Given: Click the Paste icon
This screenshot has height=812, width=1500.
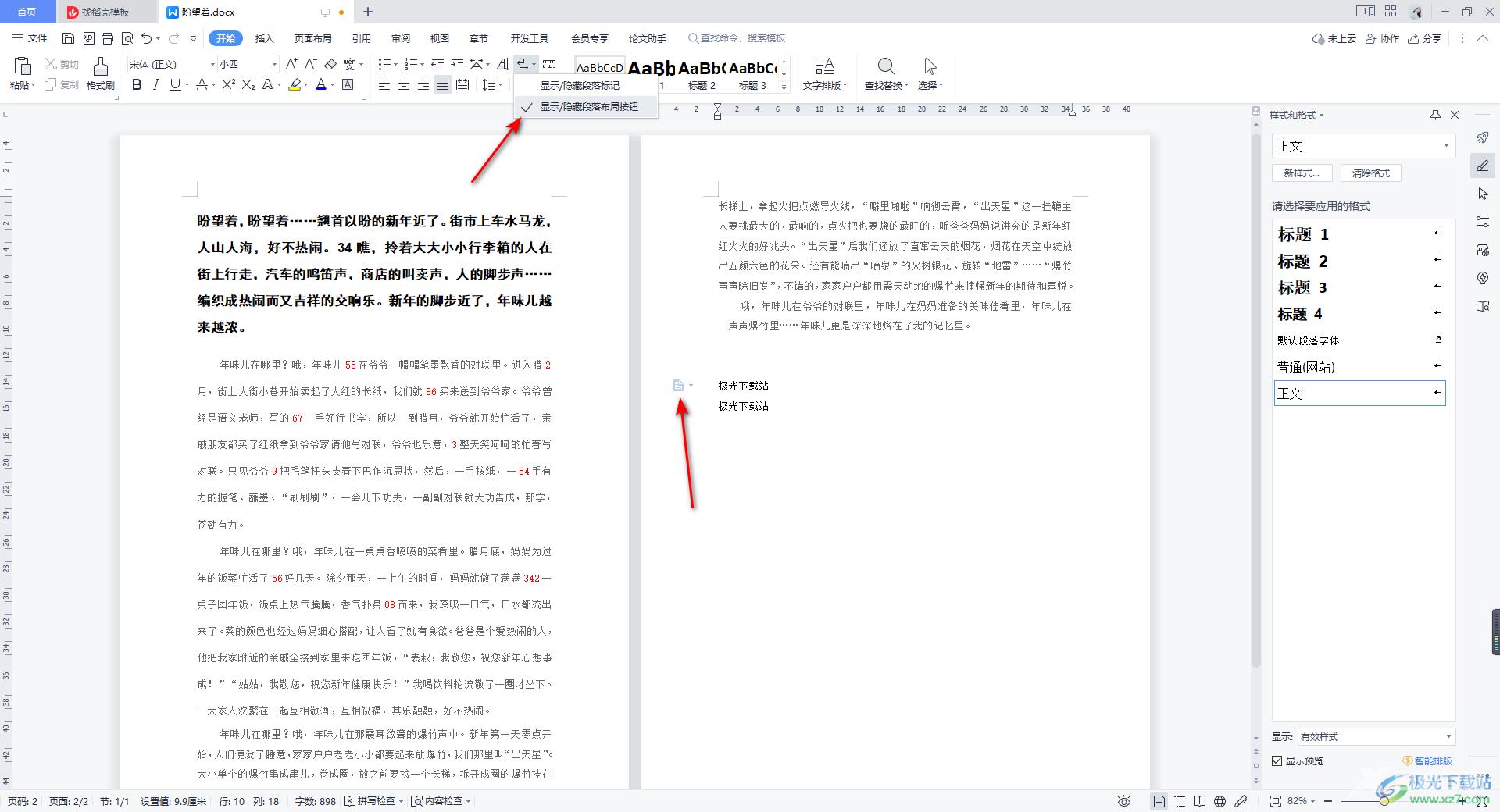Looking at the screenshot, I should 22,67.
